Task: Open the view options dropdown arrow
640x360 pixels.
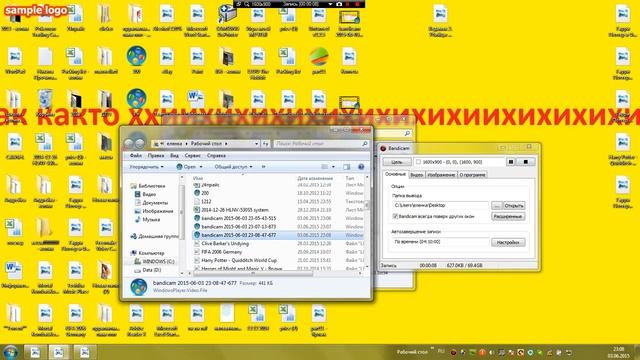Action: point(333,167)
